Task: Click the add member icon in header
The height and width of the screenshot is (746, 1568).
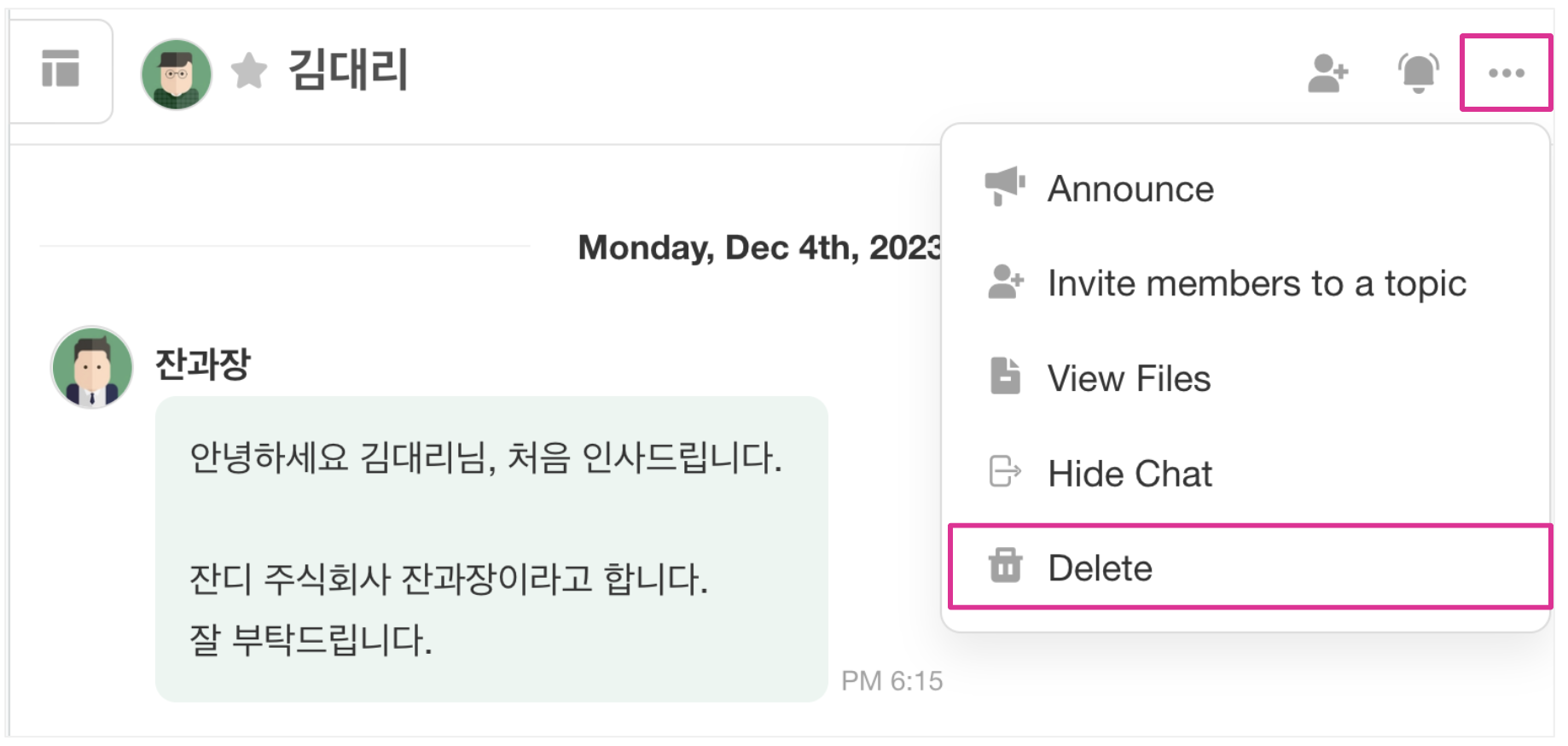Action: [1327, 73]
